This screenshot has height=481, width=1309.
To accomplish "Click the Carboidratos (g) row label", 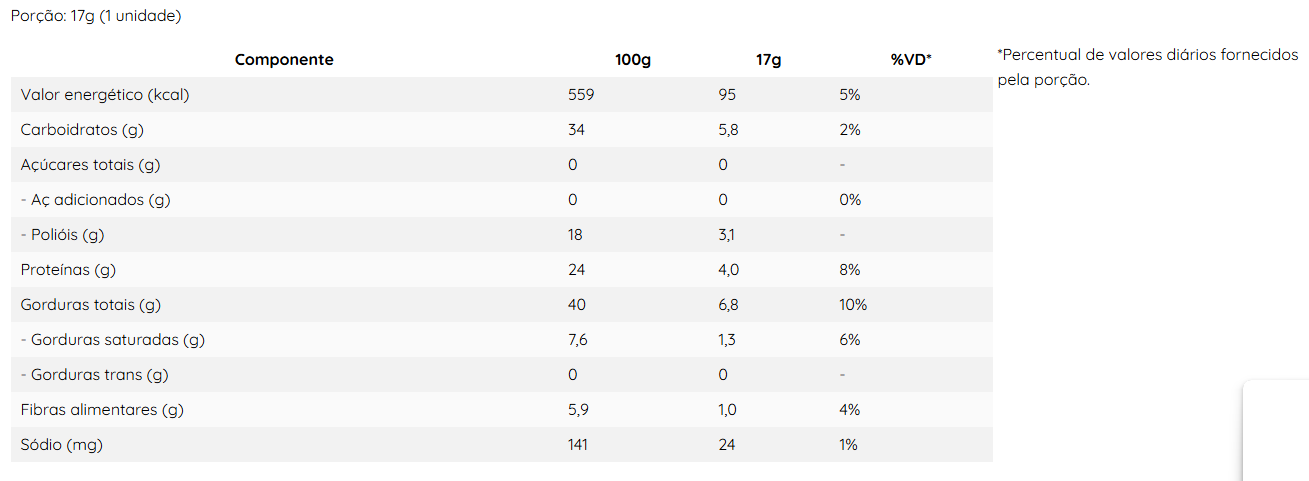I will tap(84, 130).
